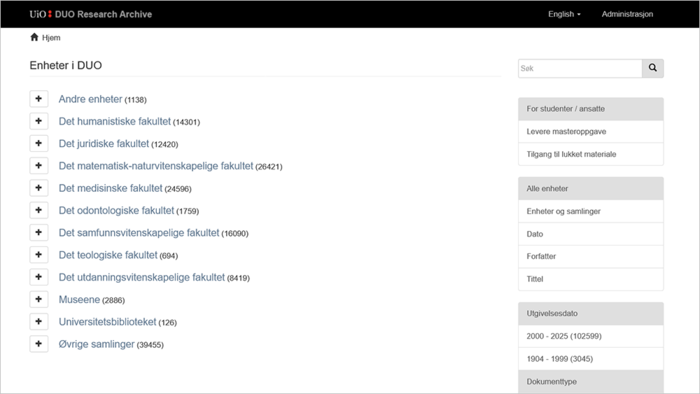Open Det utdanningsvitenskapelige fakultet link
Screen dimensions: 700x394
(x=142, y=278)
